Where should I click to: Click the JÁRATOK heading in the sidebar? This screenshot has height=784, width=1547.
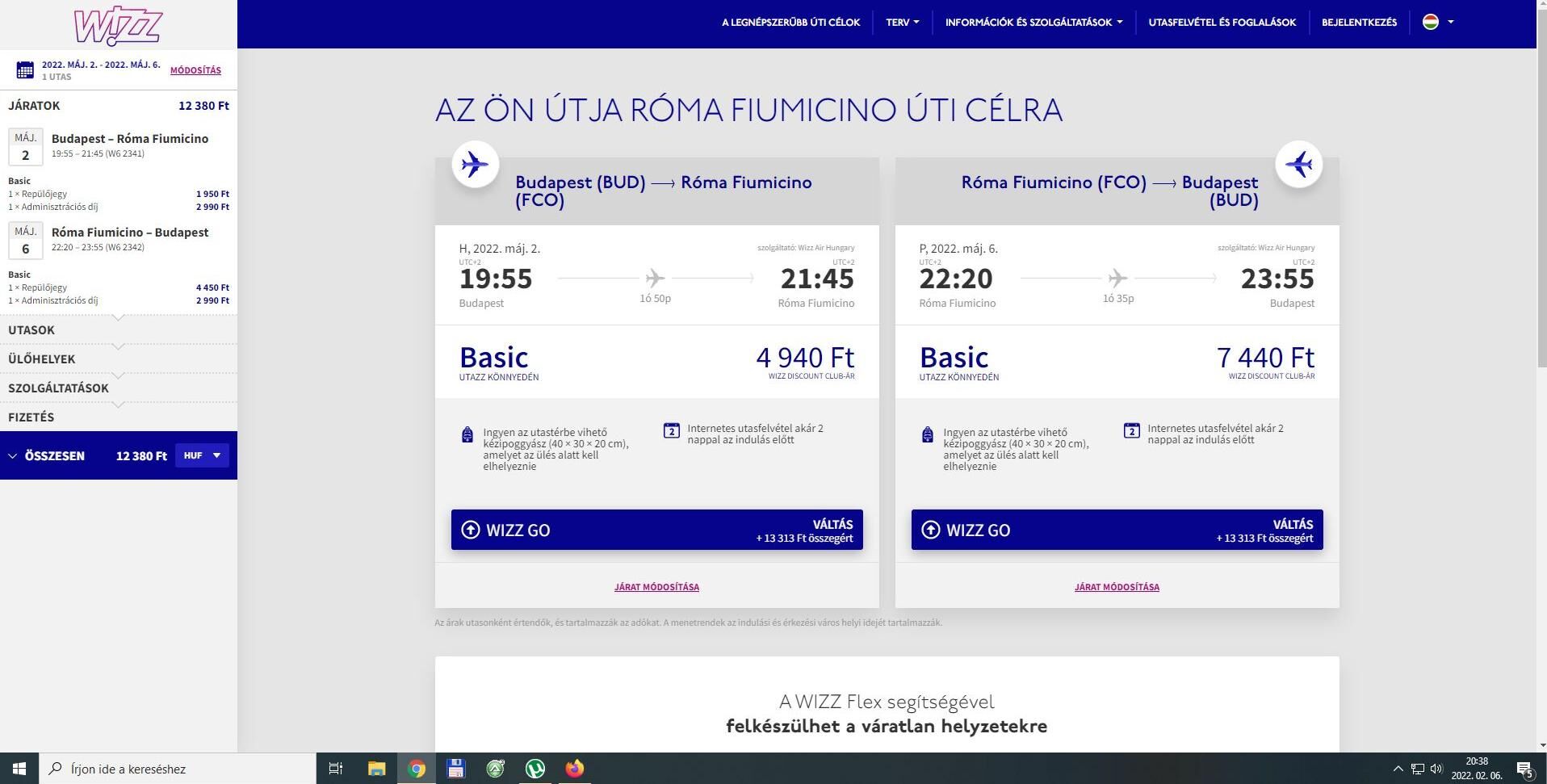(34, 106)
